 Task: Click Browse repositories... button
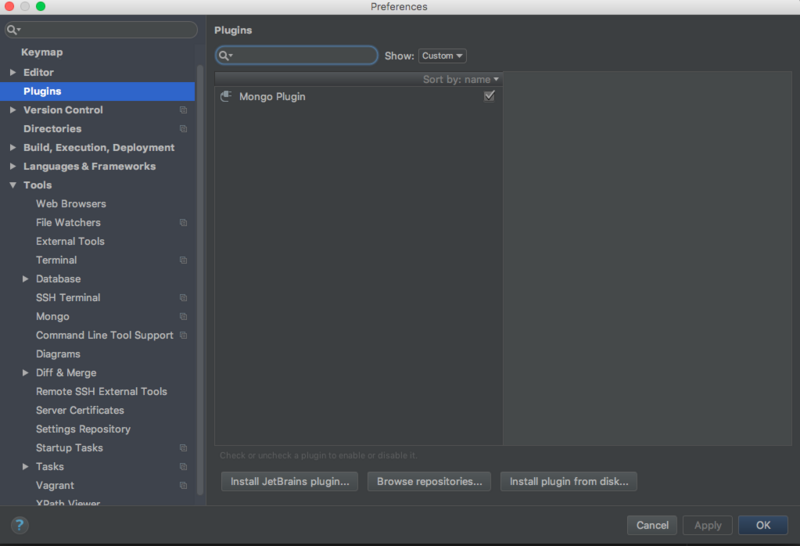(429, 481)
